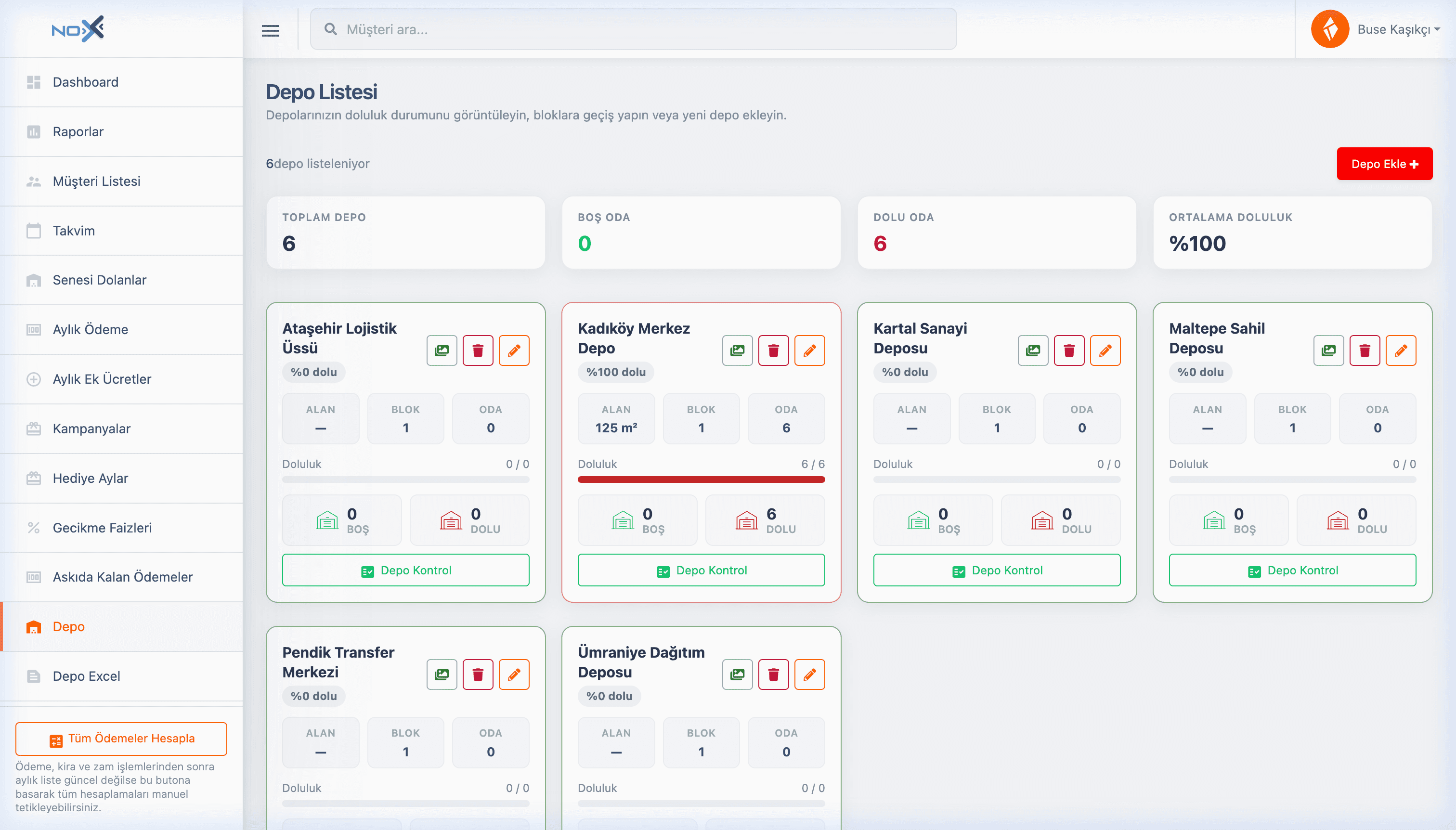
Task: Expand the Buse Kaşıkçı user dropdown
Action: coord(1398,29)
